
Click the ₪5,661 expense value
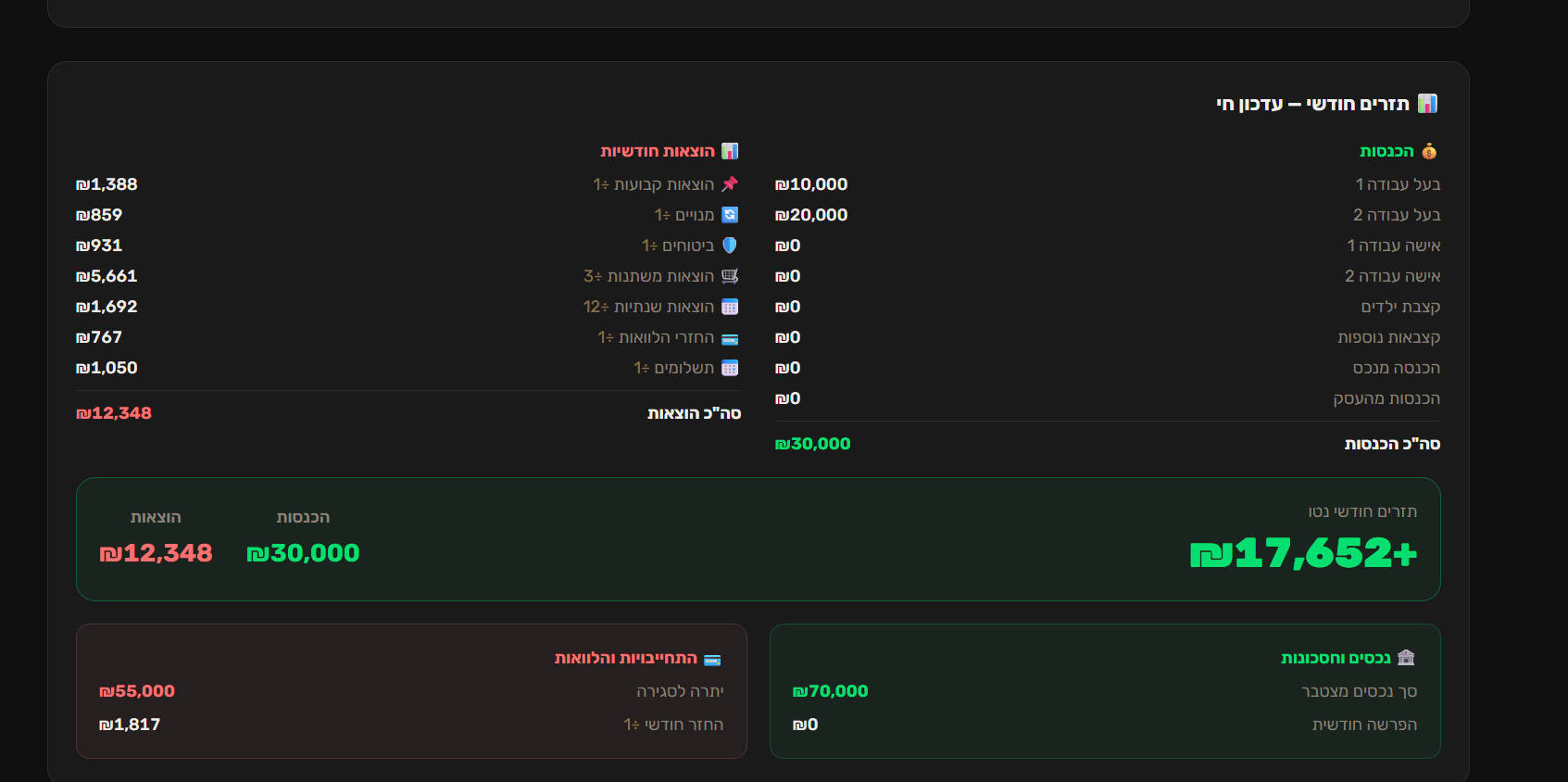tap(107, 276)
